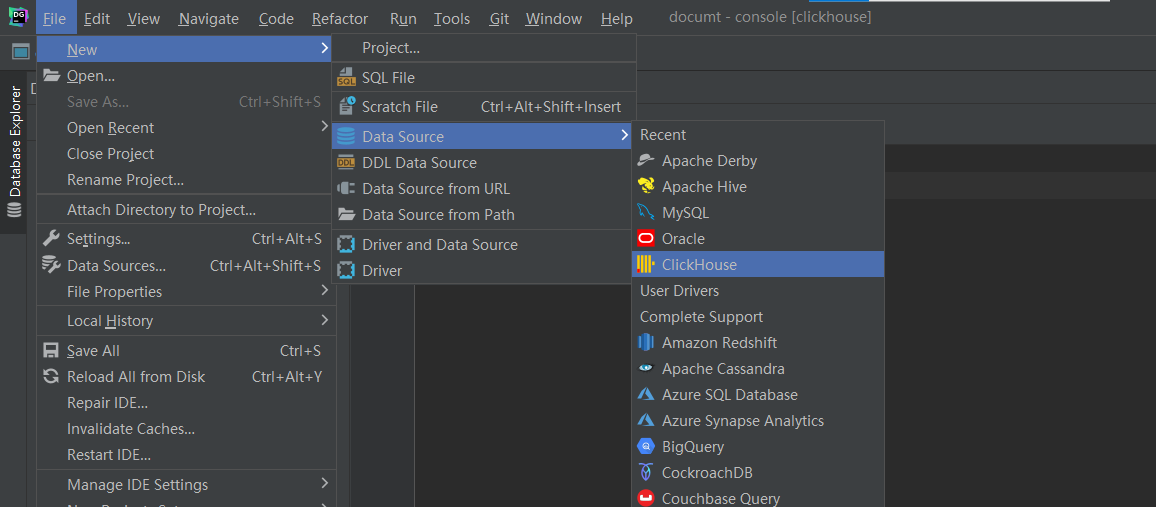1156x507 pixels.
Task: Open the View menu
Action: coord(144,18)
